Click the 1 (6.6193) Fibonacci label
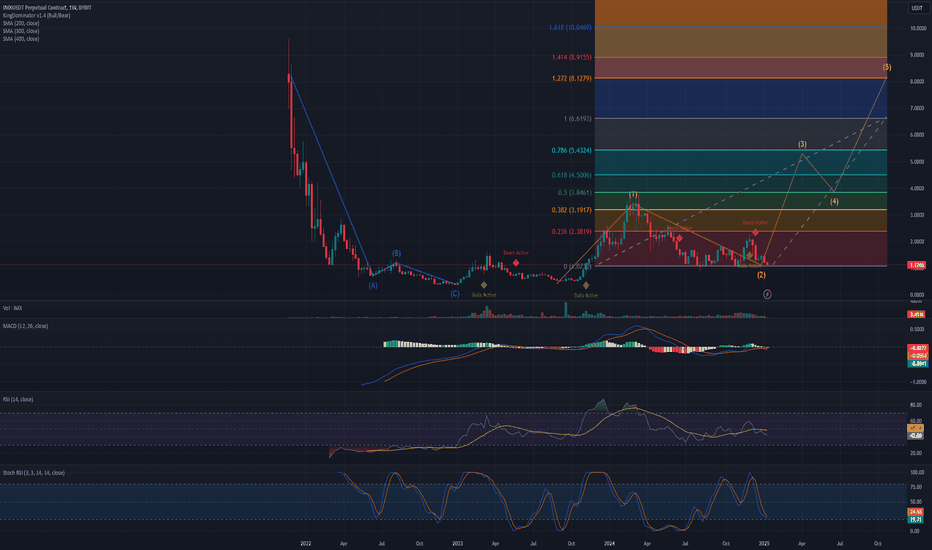The height and width of the screenshot is (550, 932). click(578, 119)
